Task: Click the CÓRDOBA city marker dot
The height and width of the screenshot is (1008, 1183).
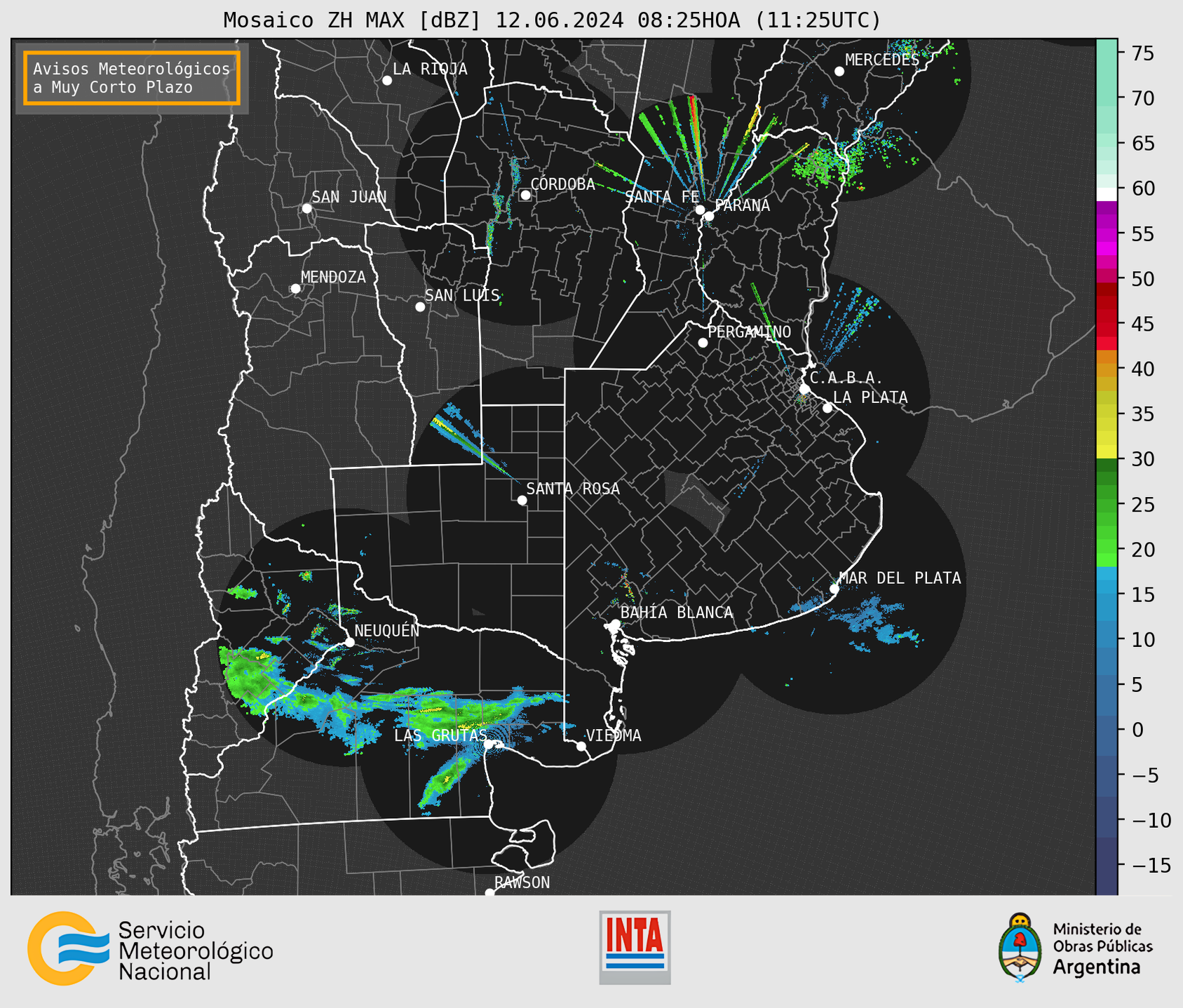Action: coord(525,195)
